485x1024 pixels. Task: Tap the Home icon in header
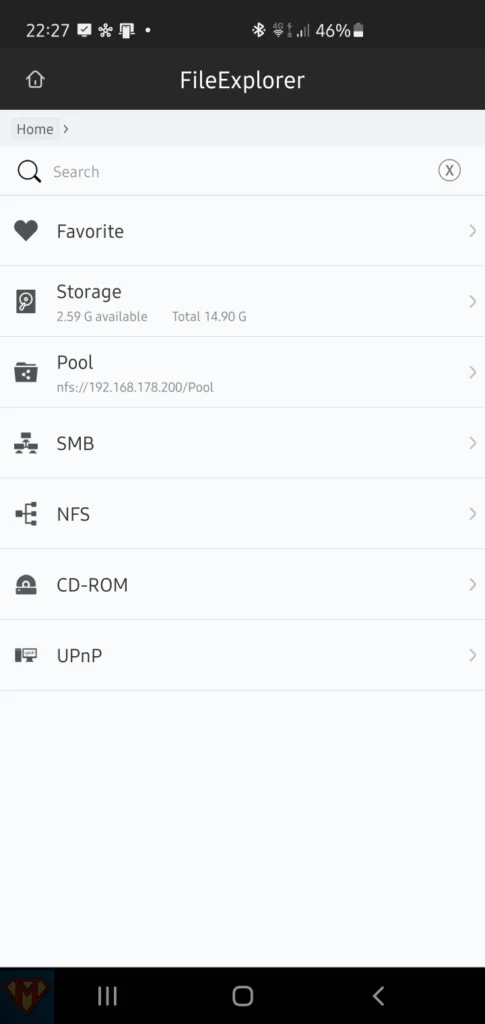pos(35,80)
